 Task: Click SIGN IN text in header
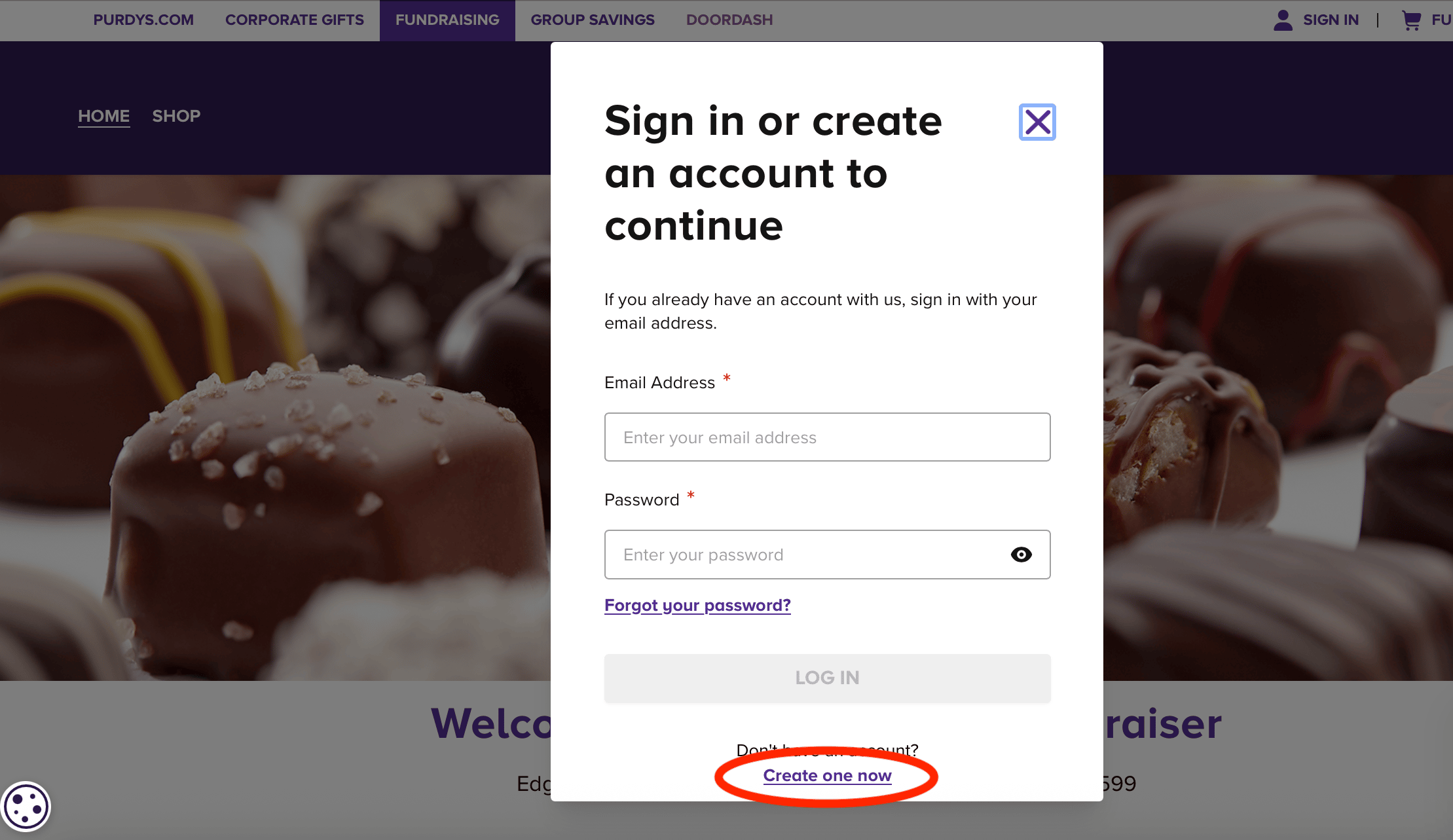(x=1331, y=20)
